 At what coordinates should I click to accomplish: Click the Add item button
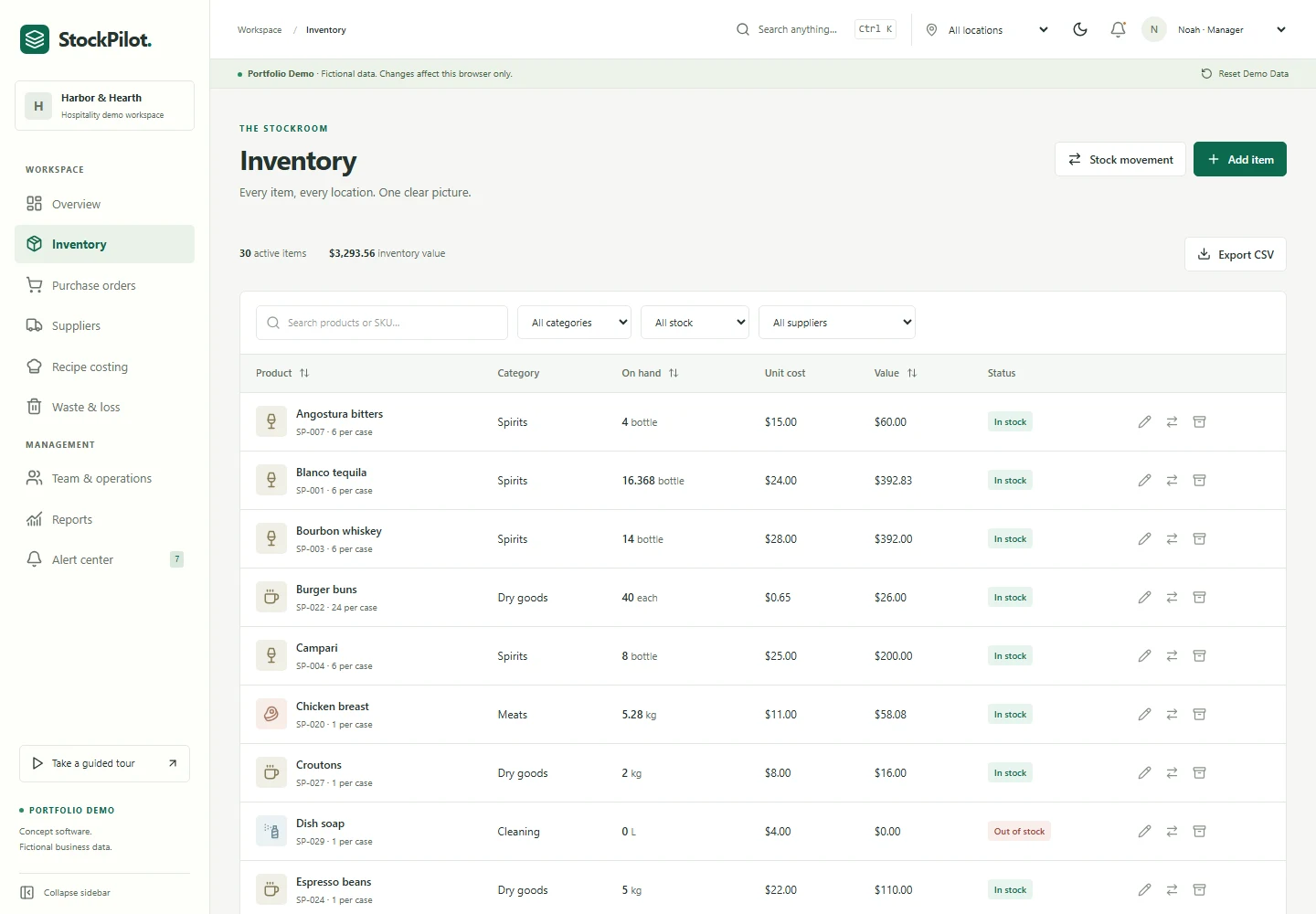[1240, 159]
